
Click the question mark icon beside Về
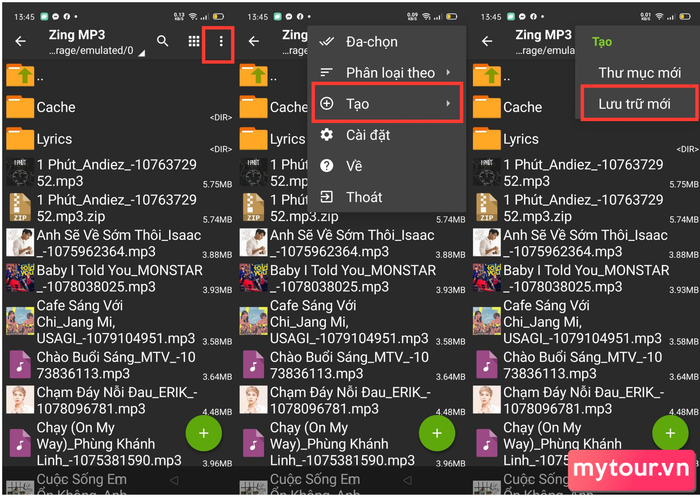tap(327, 166)
